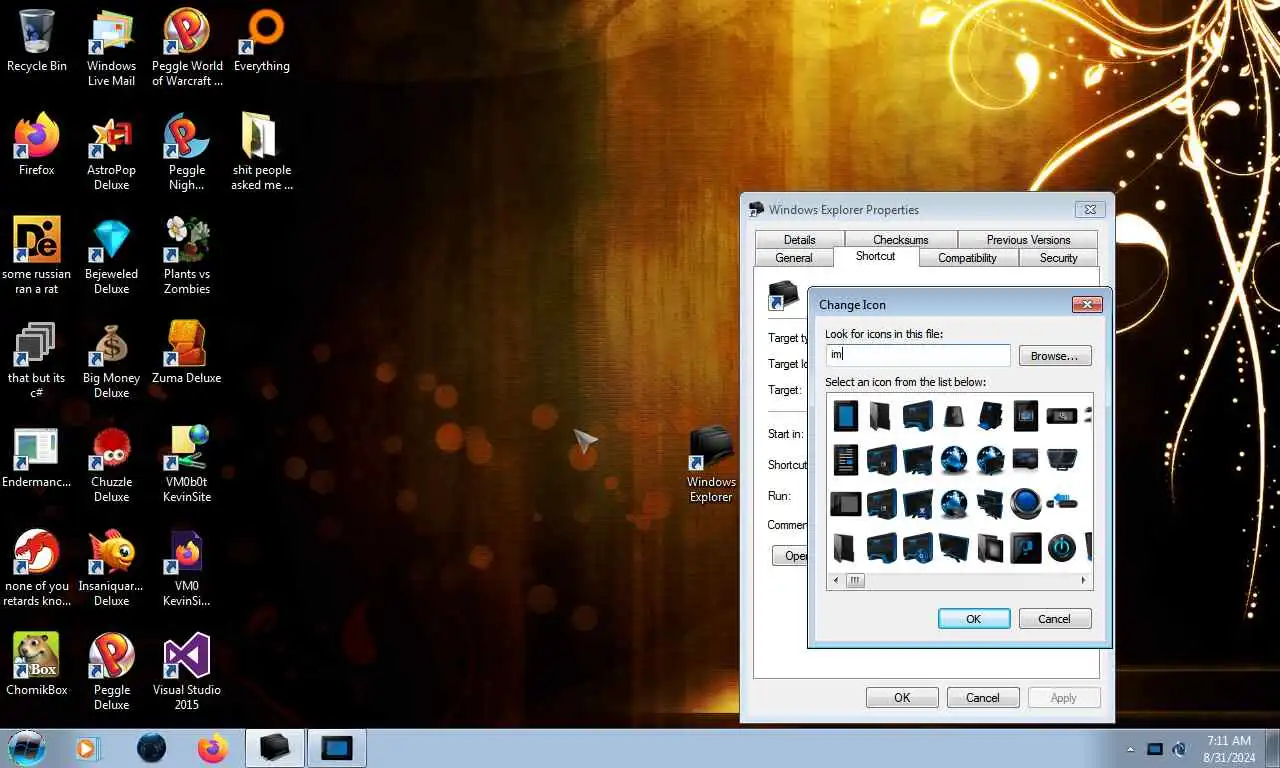
Task: Select Windows Explorer shortcut on the desktop
Action: [x=711, y=465]
